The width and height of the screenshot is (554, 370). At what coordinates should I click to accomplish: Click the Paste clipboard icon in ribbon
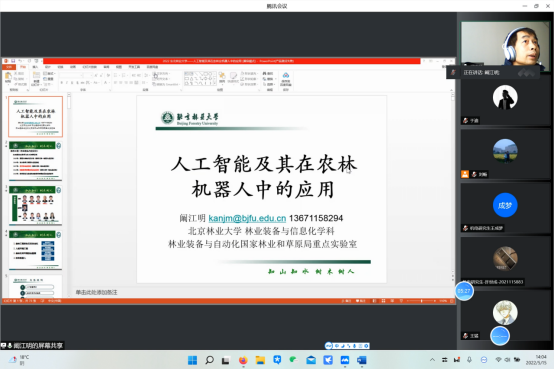pyautogui.click(x=8, y=78)
